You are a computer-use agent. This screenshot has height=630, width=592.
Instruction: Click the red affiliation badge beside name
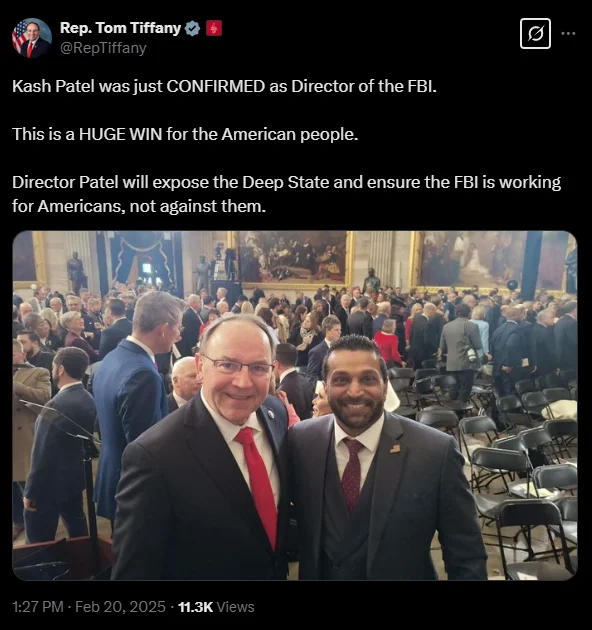coord(214,29)
